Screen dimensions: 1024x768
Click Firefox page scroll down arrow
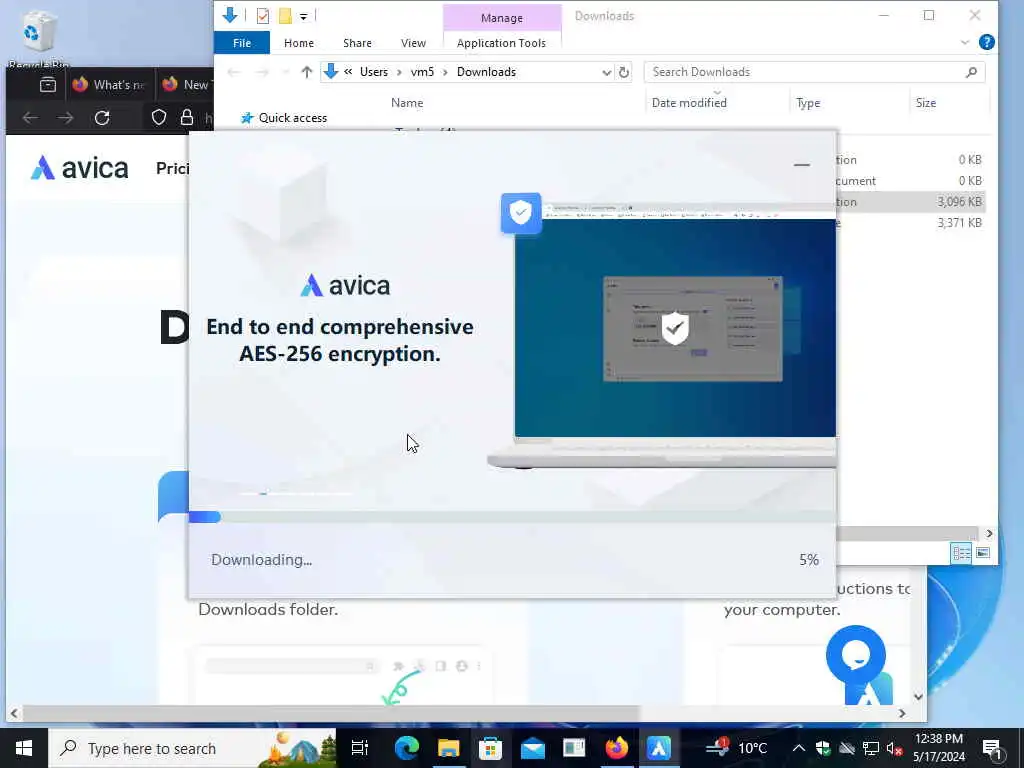[x=918, y=697]
